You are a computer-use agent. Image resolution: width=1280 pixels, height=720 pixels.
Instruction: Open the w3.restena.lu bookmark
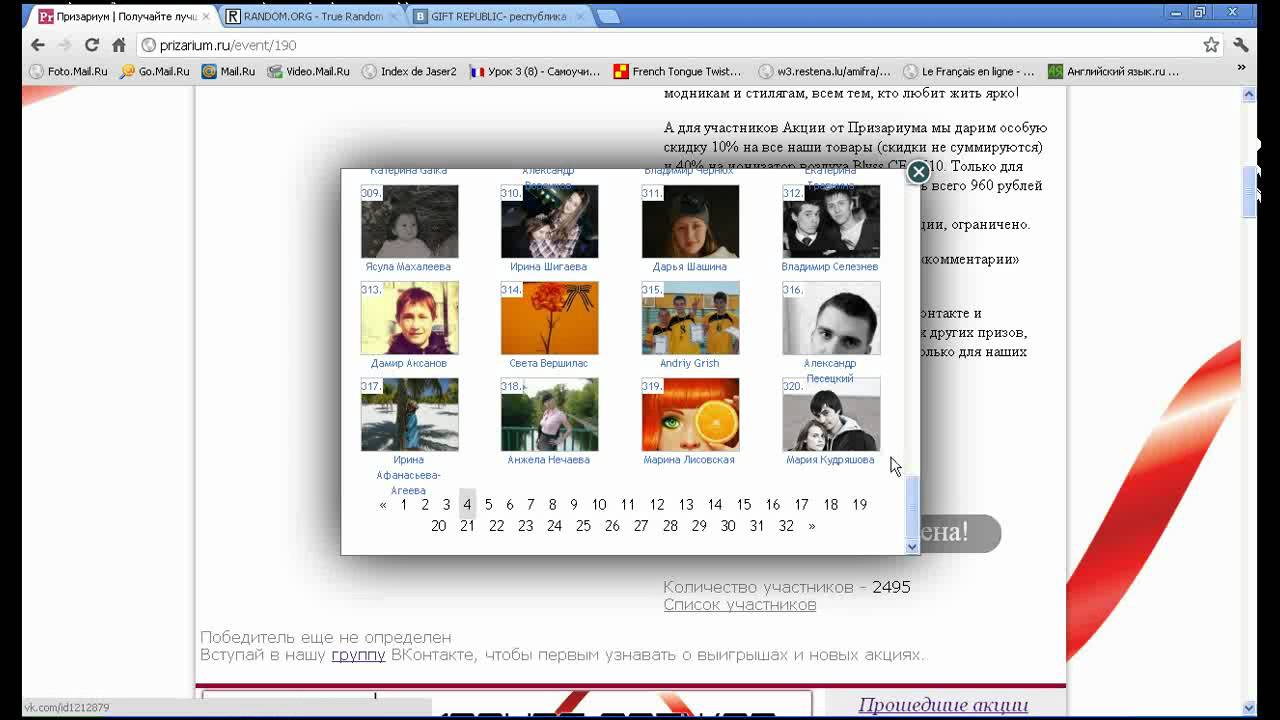(824, 71)
